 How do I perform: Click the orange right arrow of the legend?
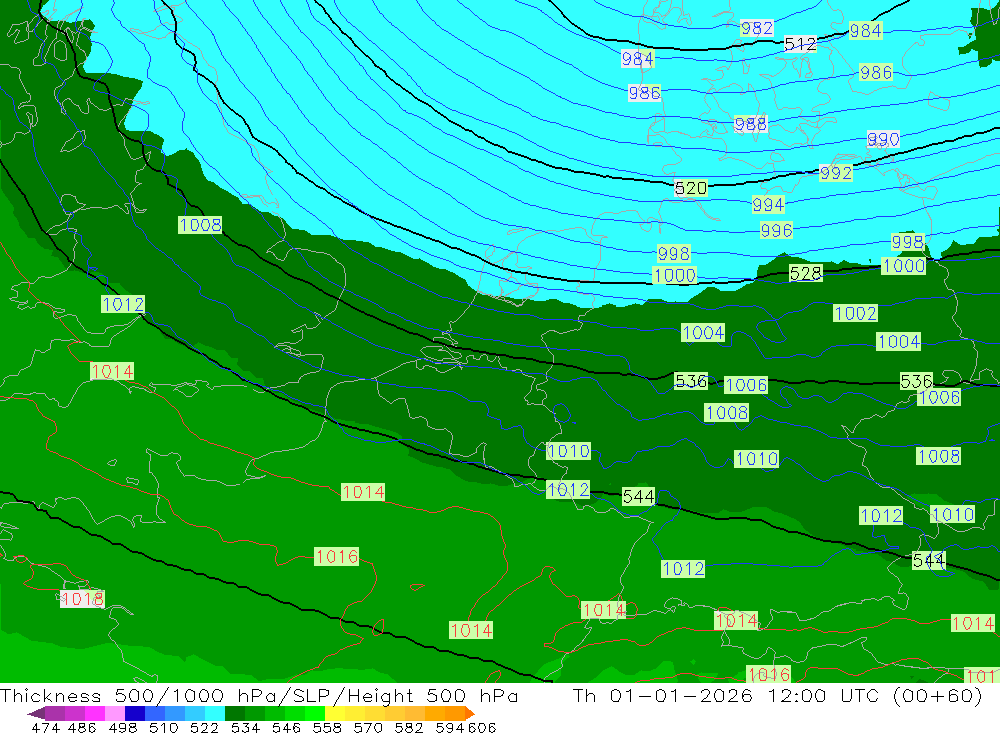point(470,713)
